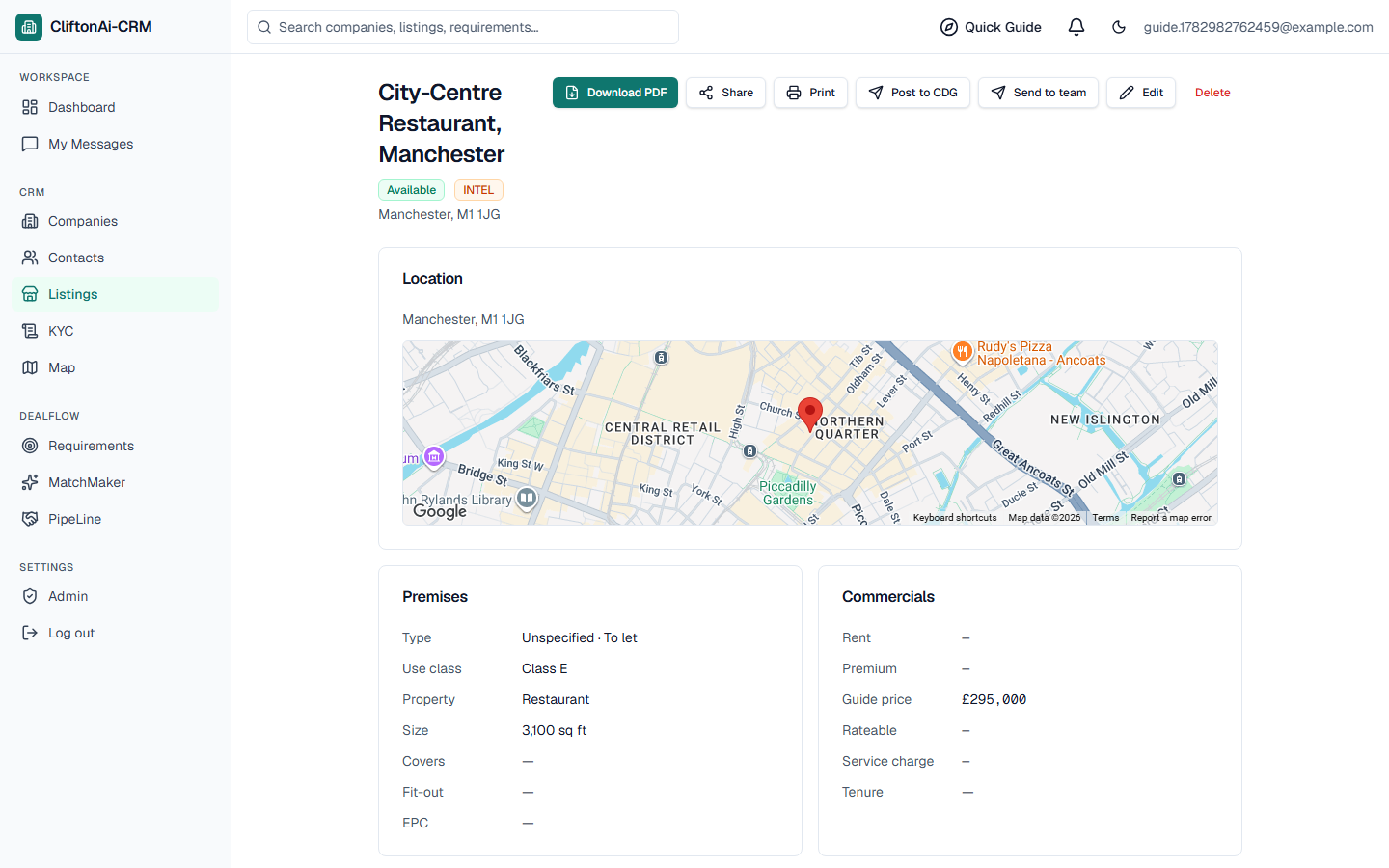Toggle dark mode with the moon icon
Screen dimensions: 1389x868
point(1119,27)
